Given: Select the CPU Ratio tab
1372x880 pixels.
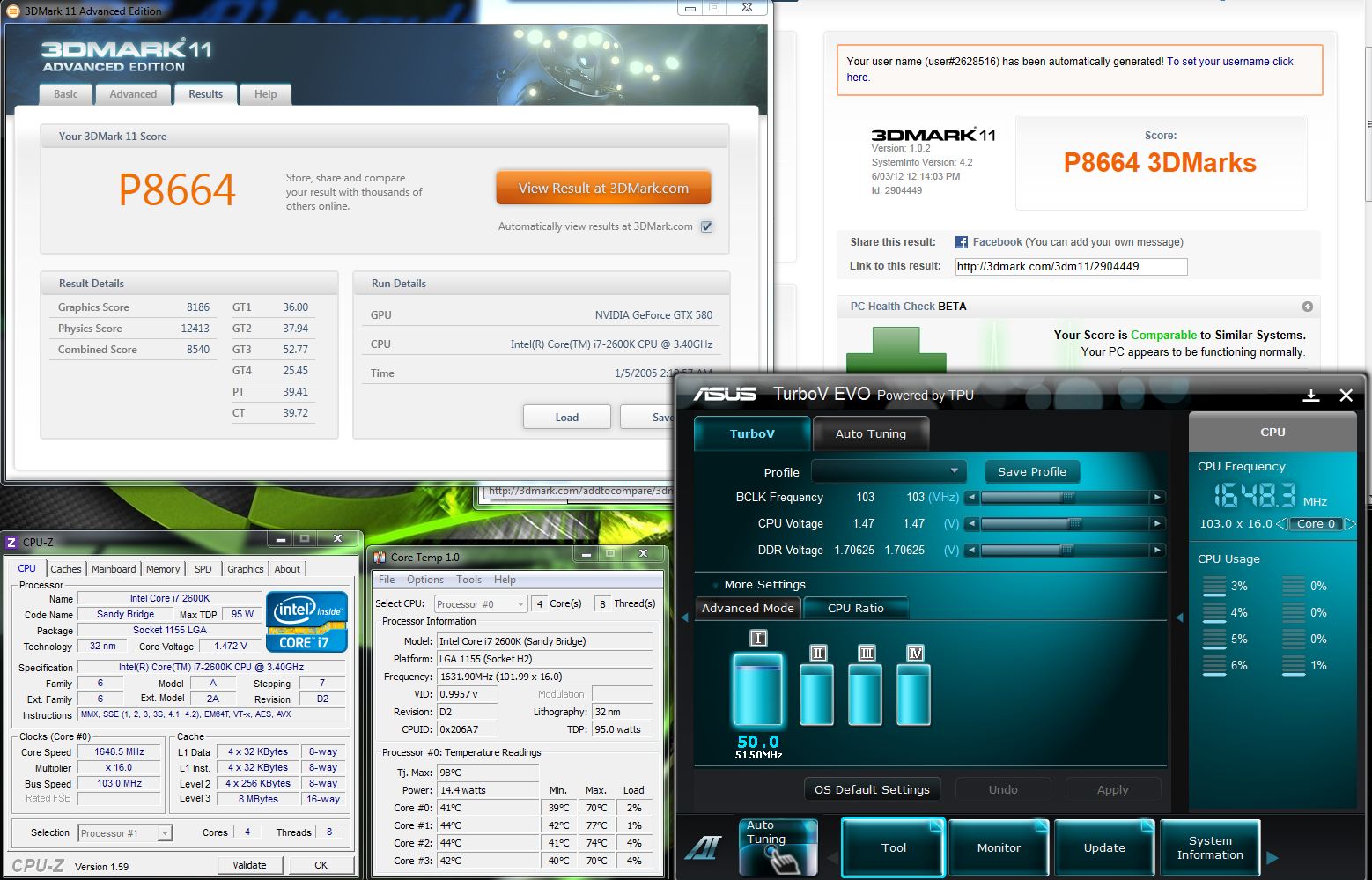Looking at the screenshot, I should click(x=855, y=608).
